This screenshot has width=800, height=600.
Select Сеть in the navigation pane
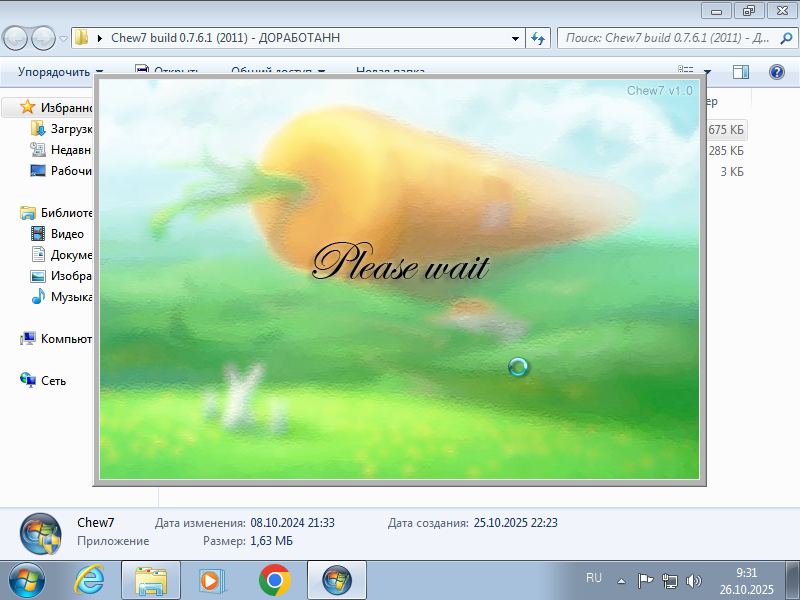pos(53,380)
